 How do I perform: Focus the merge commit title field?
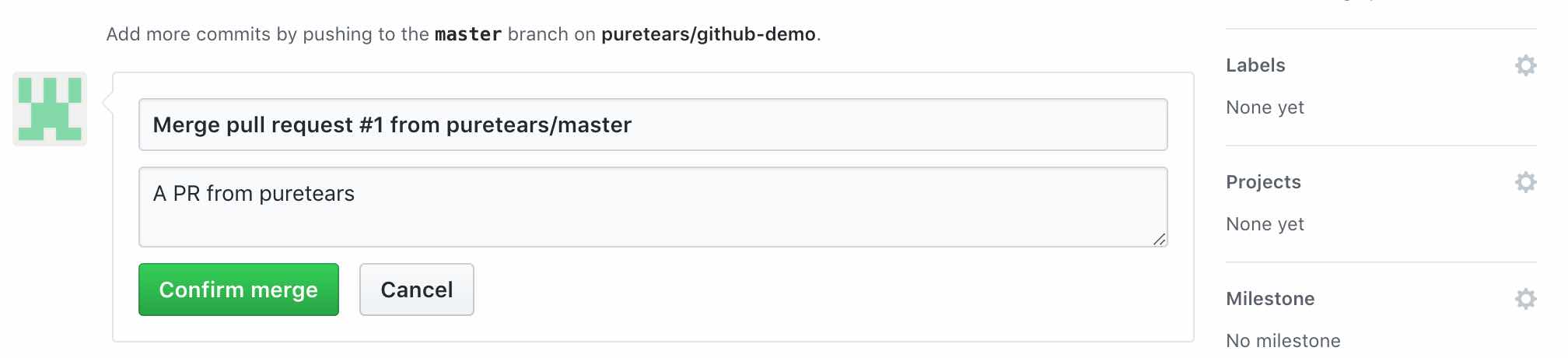coord(653,125)
